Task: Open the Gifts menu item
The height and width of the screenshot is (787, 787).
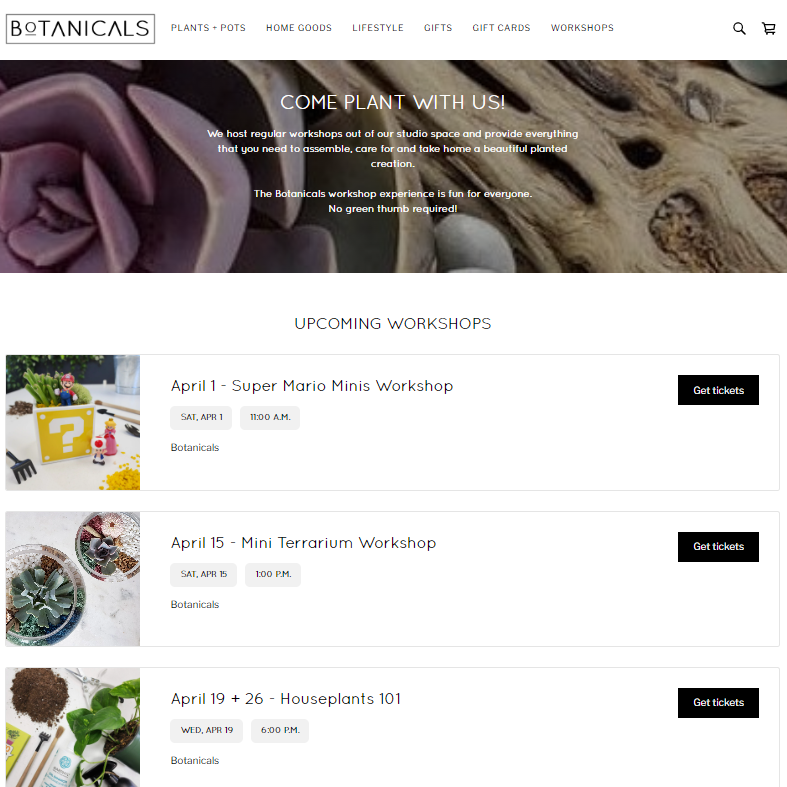Action: point(438,28)
